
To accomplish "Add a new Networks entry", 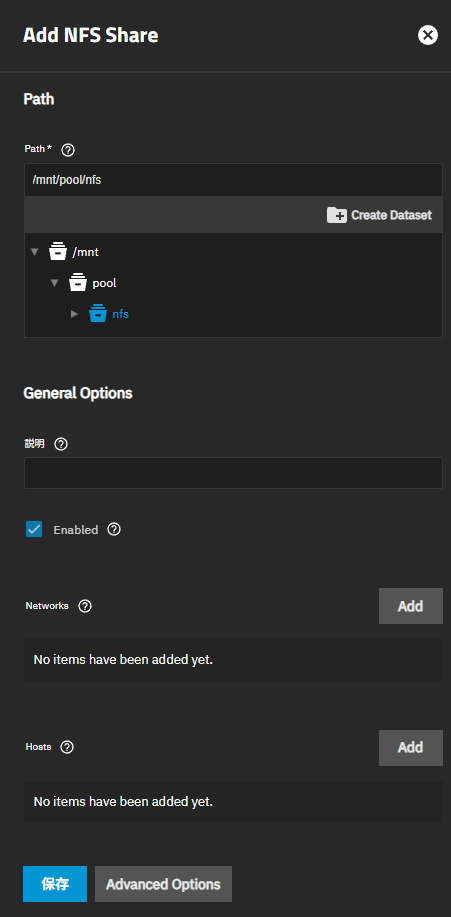I will point(411,606).
